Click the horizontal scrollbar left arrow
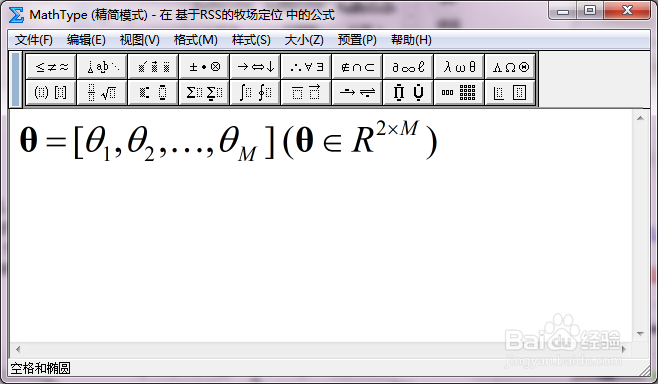The image size is (658, 384). click(18, 349)
